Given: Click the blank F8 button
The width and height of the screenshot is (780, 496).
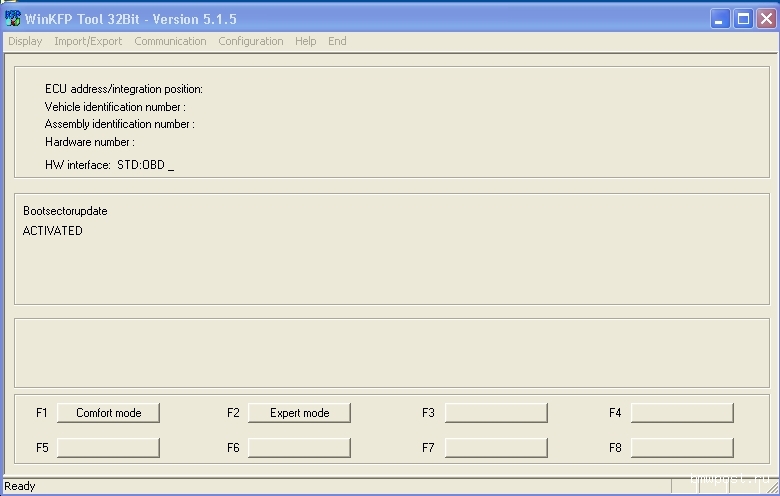Looking at the screenshot, I should [682, 447].
